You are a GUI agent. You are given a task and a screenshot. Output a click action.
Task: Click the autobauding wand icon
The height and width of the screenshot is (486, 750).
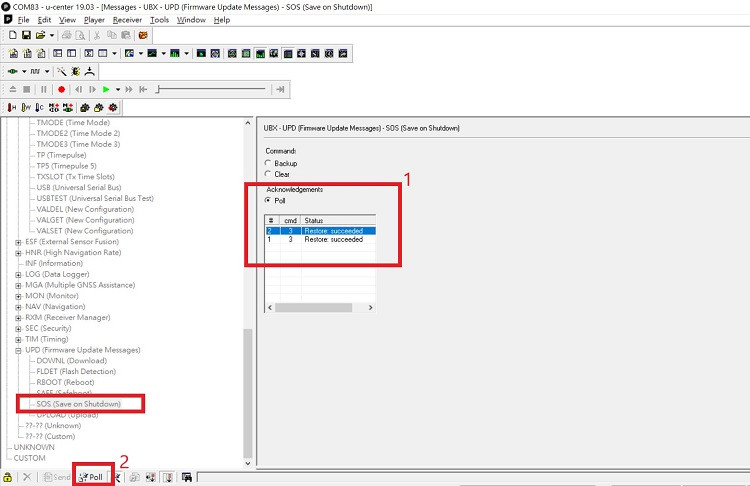(61, 71)
